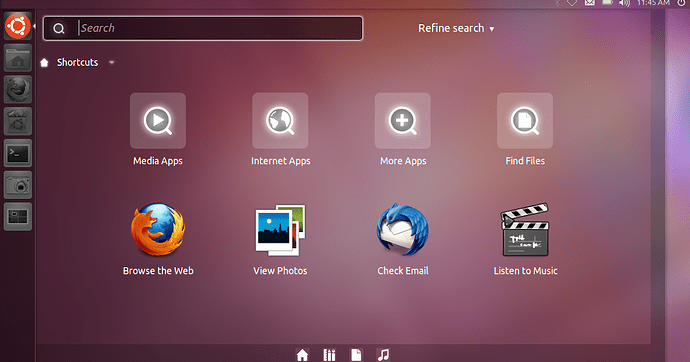Switch to the Music lens tab

(x=383, y=355)
